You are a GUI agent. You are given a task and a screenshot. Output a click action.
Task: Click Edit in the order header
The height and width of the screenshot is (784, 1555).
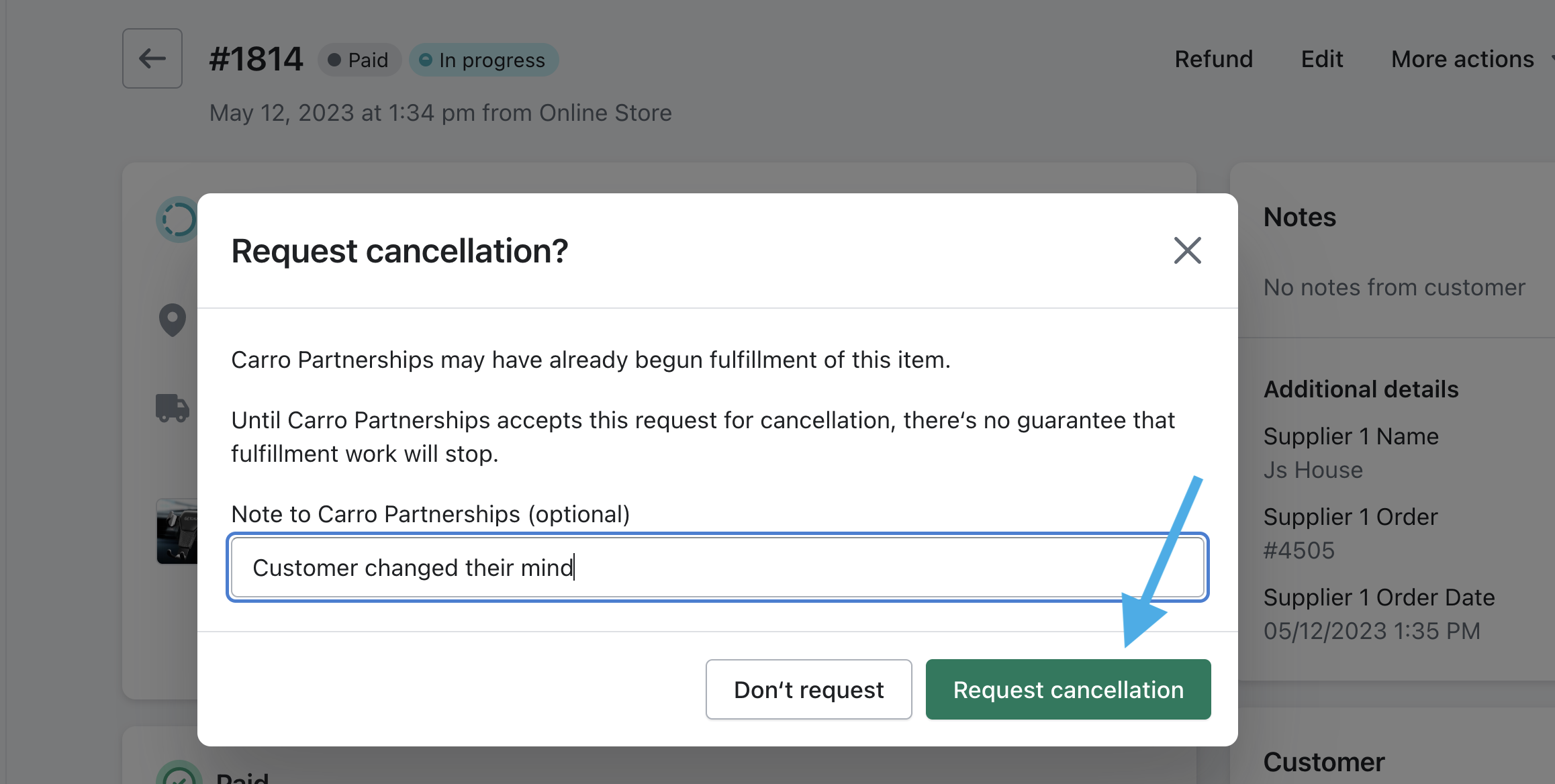[1321, 59]
